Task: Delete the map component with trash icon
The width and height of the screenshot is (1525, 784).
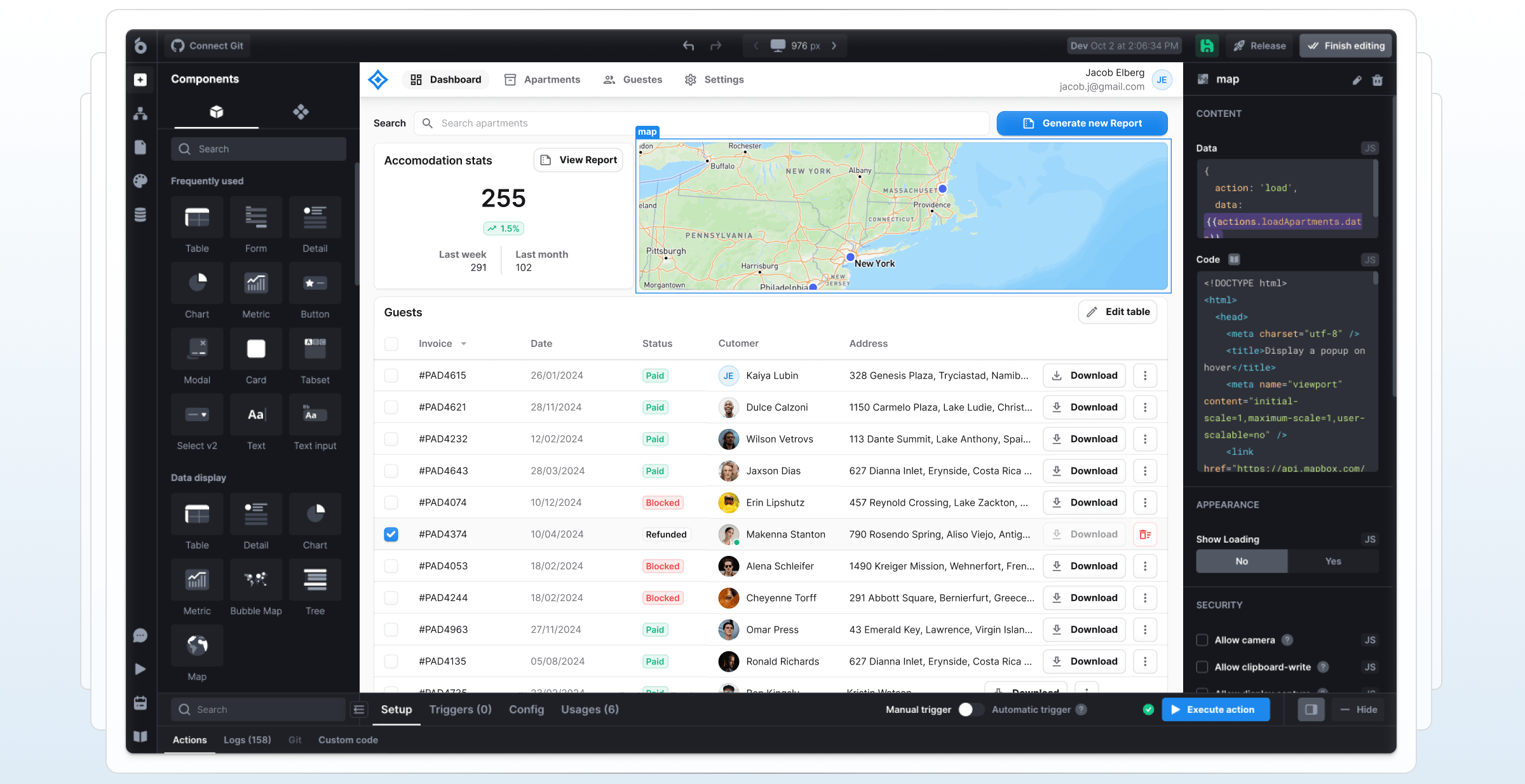Action: click(x=1377, y=80)
